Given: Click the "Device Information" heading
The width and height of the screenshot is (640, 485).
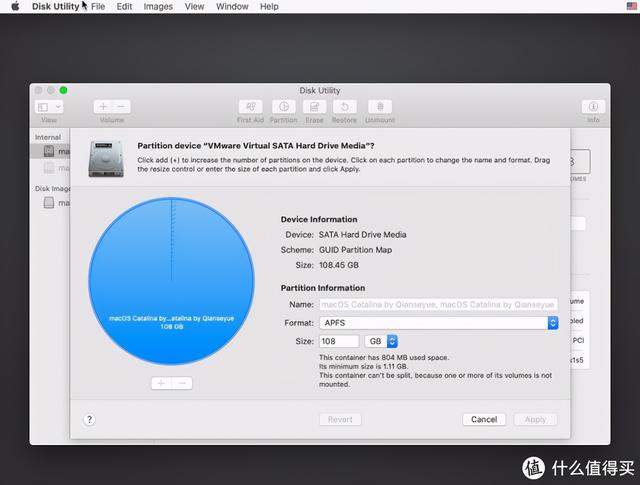Looking at the screenshot, I should (319, 219).
